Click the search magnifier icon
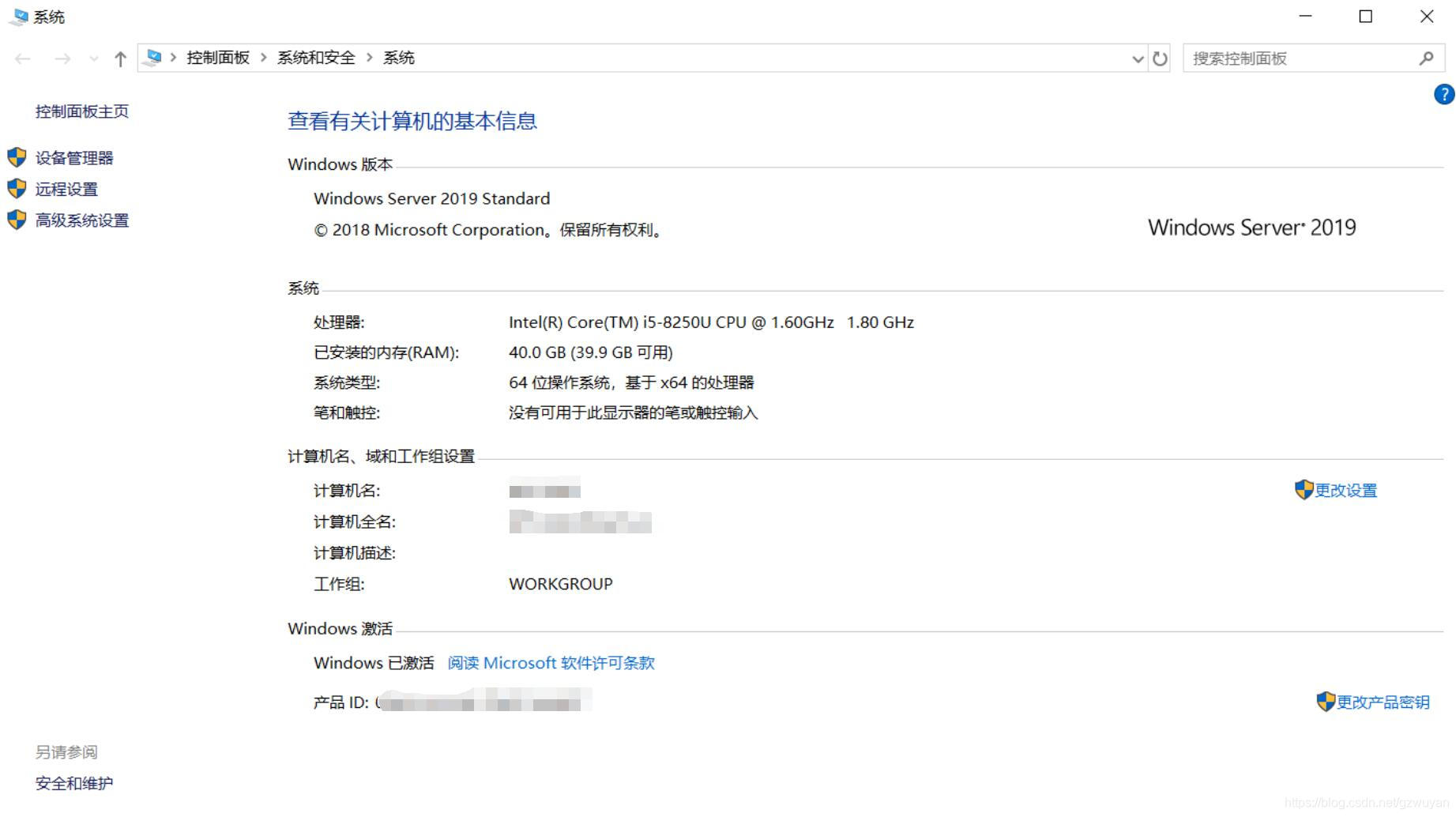Viewport: 1456px width, 817px height. (x=1426, y=58)
